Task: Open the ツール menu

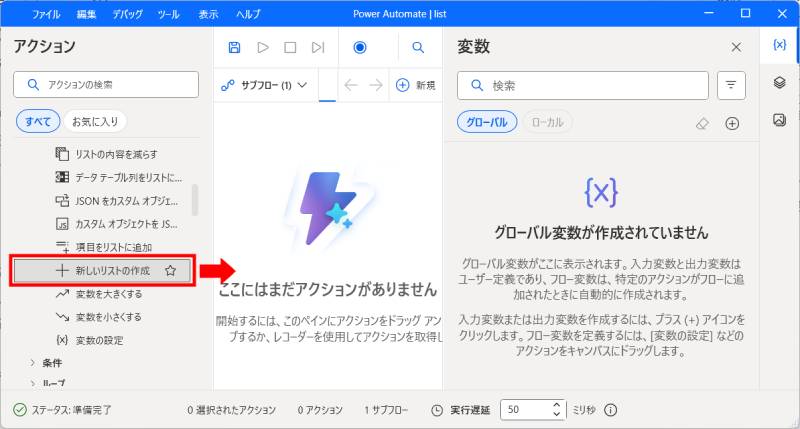Action: tap(168, 14)
